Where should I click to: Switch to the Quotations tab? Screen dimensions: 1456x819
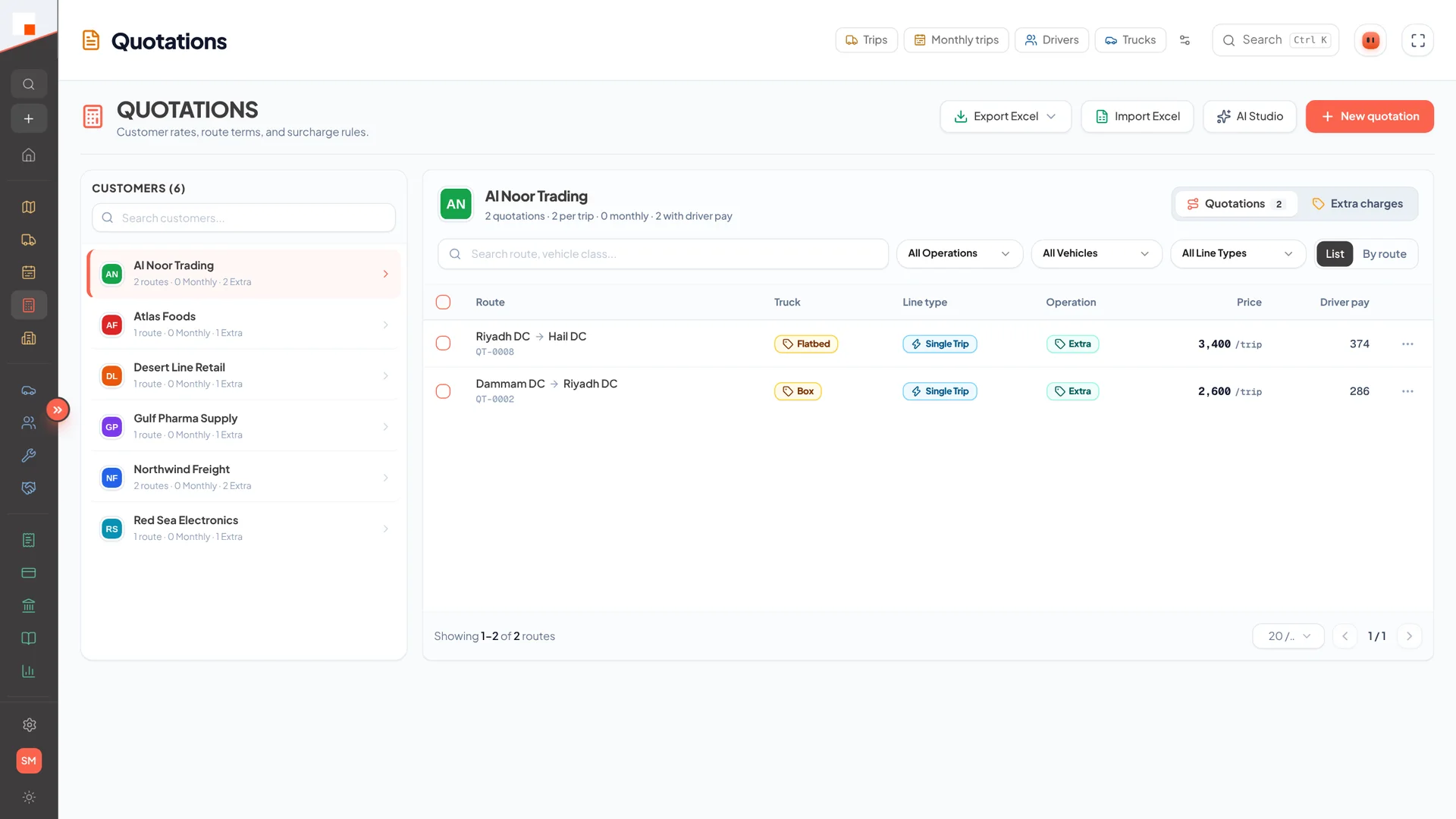point(1236,204)
